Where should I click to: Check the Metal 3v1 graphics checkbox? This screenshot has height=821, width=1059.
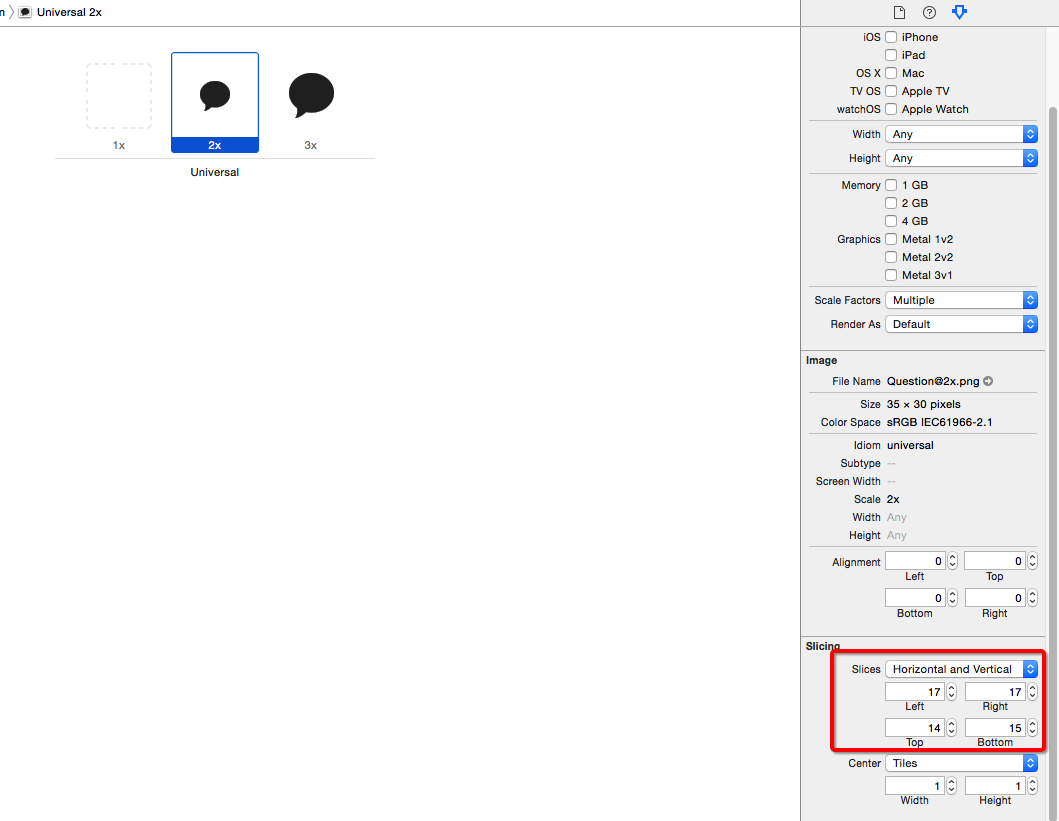[x=891, y=275]
